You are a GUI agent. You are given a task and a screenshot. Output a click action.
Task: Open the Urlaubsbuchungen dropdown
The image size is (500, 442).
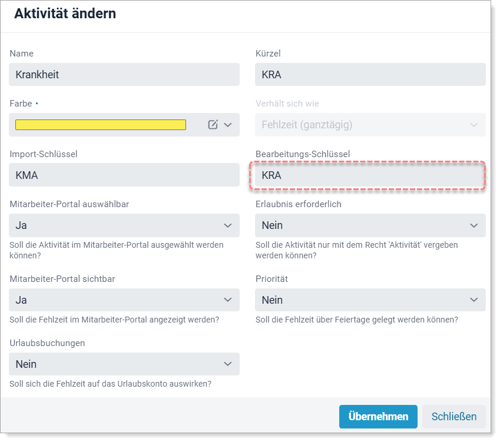[x=124, y=364]
